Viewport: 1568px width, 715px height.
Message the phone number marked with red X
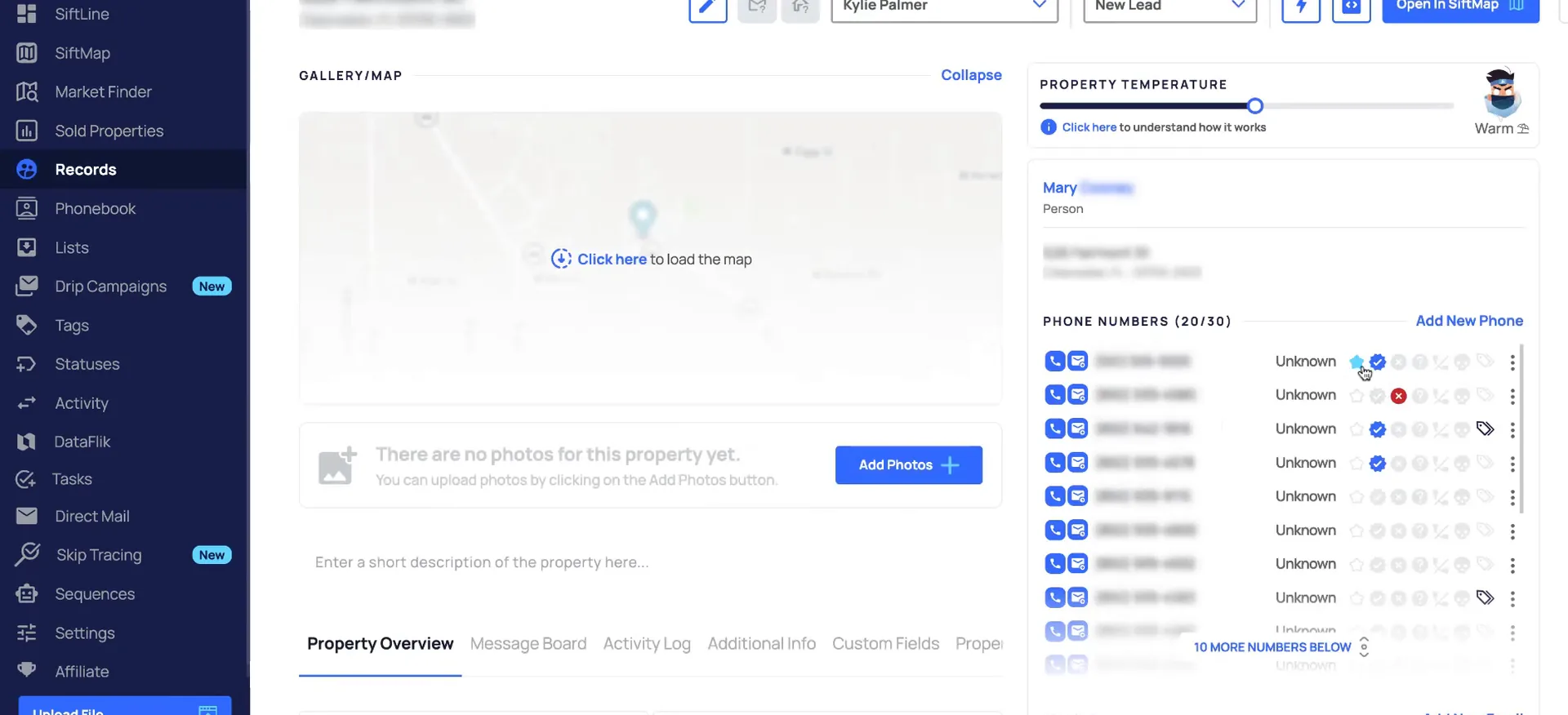coord(1078,395)
